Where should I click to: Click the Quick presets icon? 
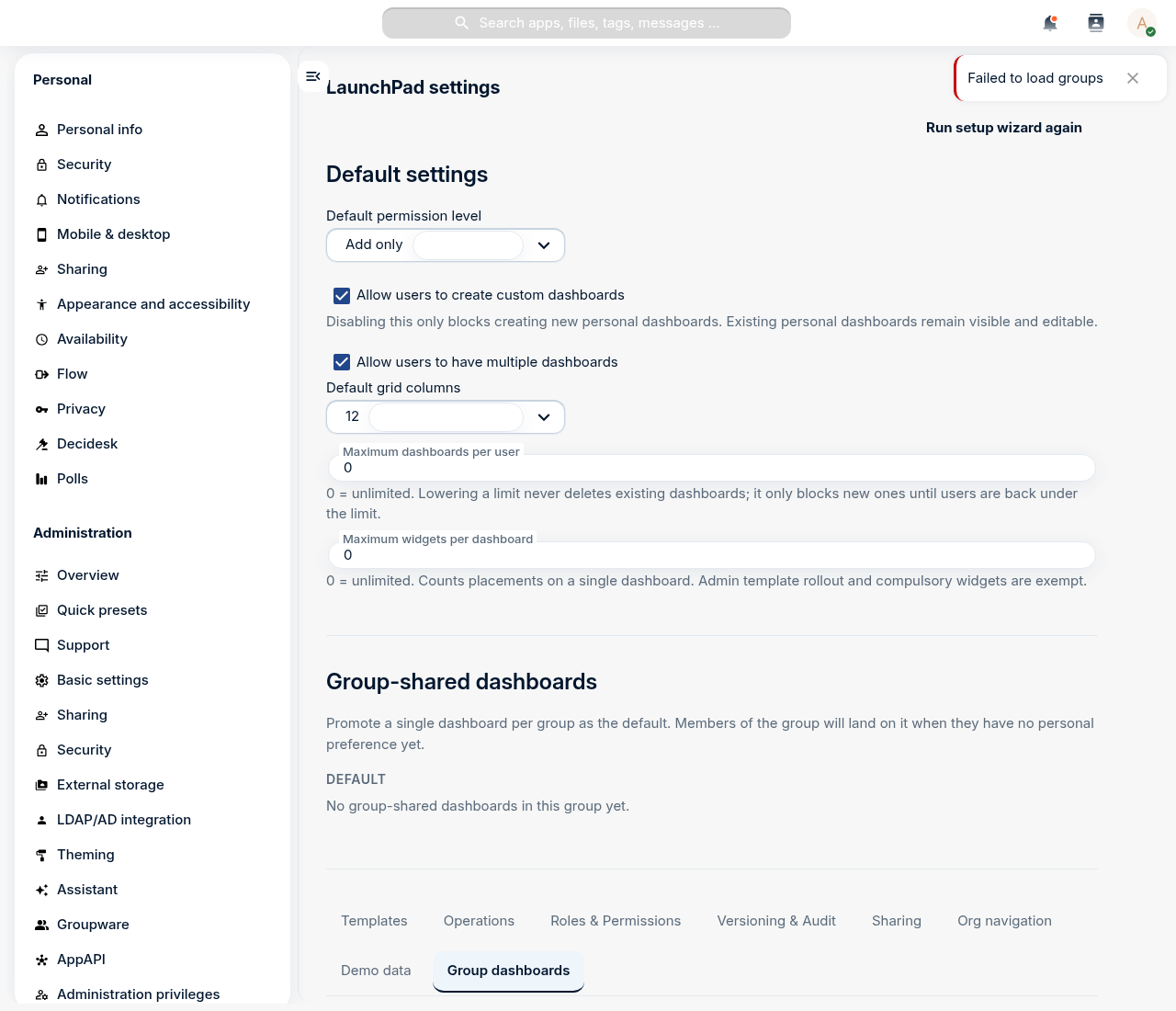(x=41, y=610)
